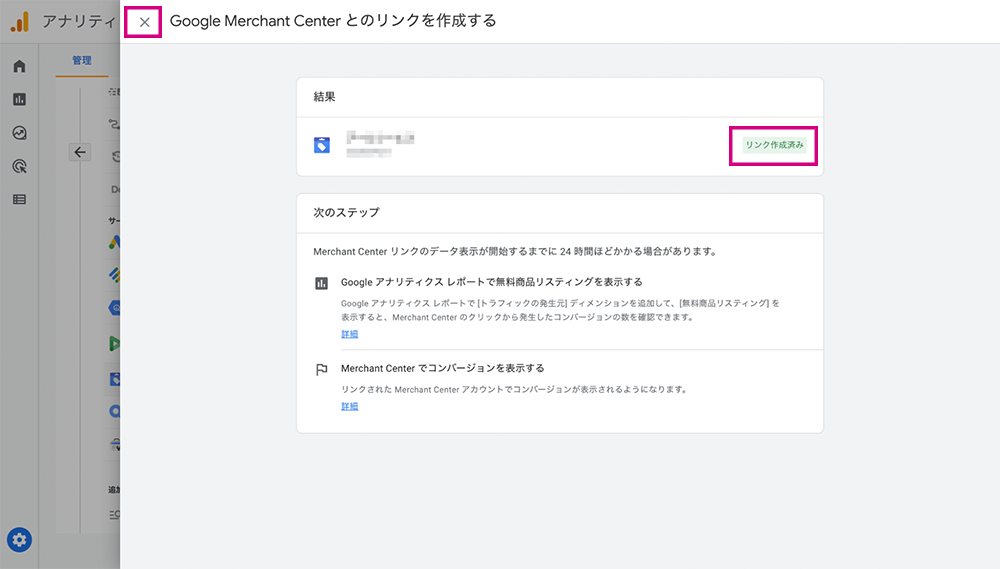Open 詳細 link under 無料商品リスティング section
Viewport: 1000px width, 569px height.
coord(349,334)
